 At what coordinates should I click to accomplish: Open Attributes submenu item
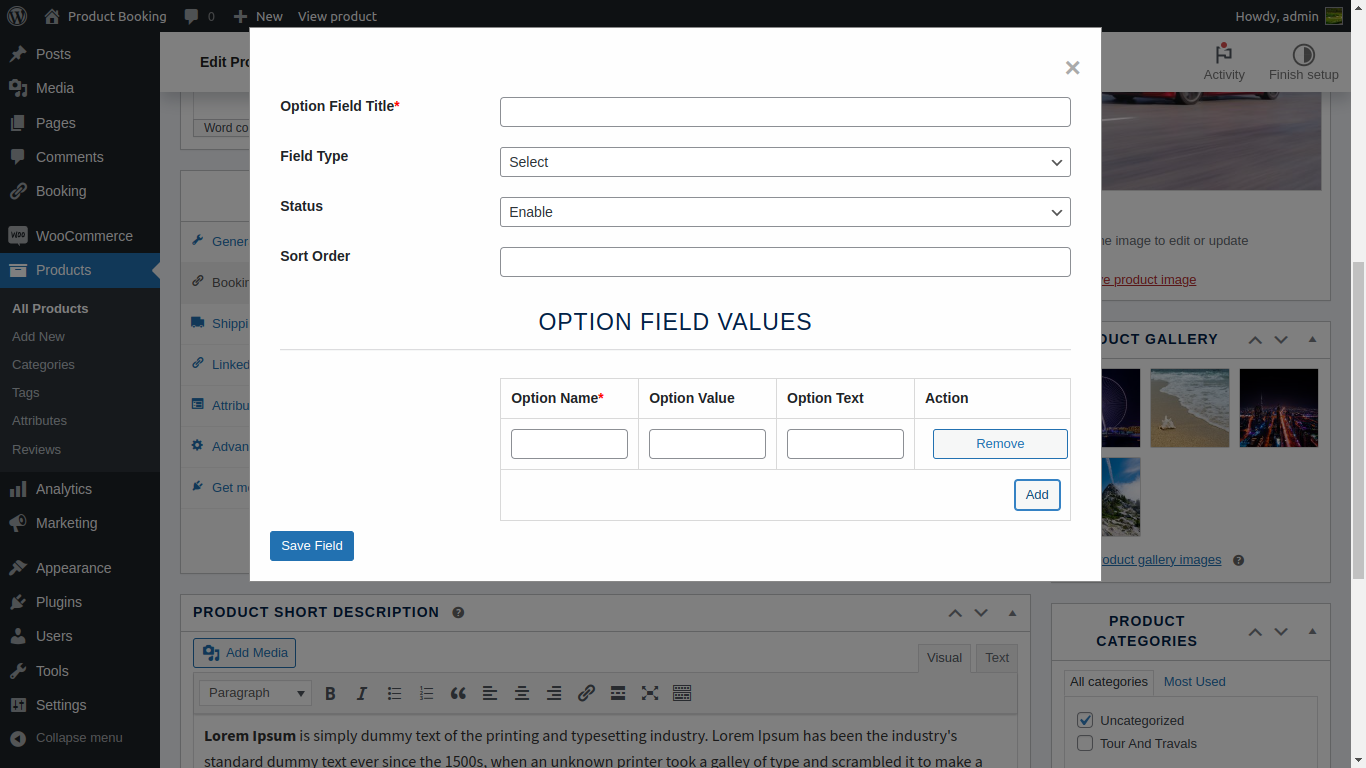pyautogui.click(x=39, y=421)
